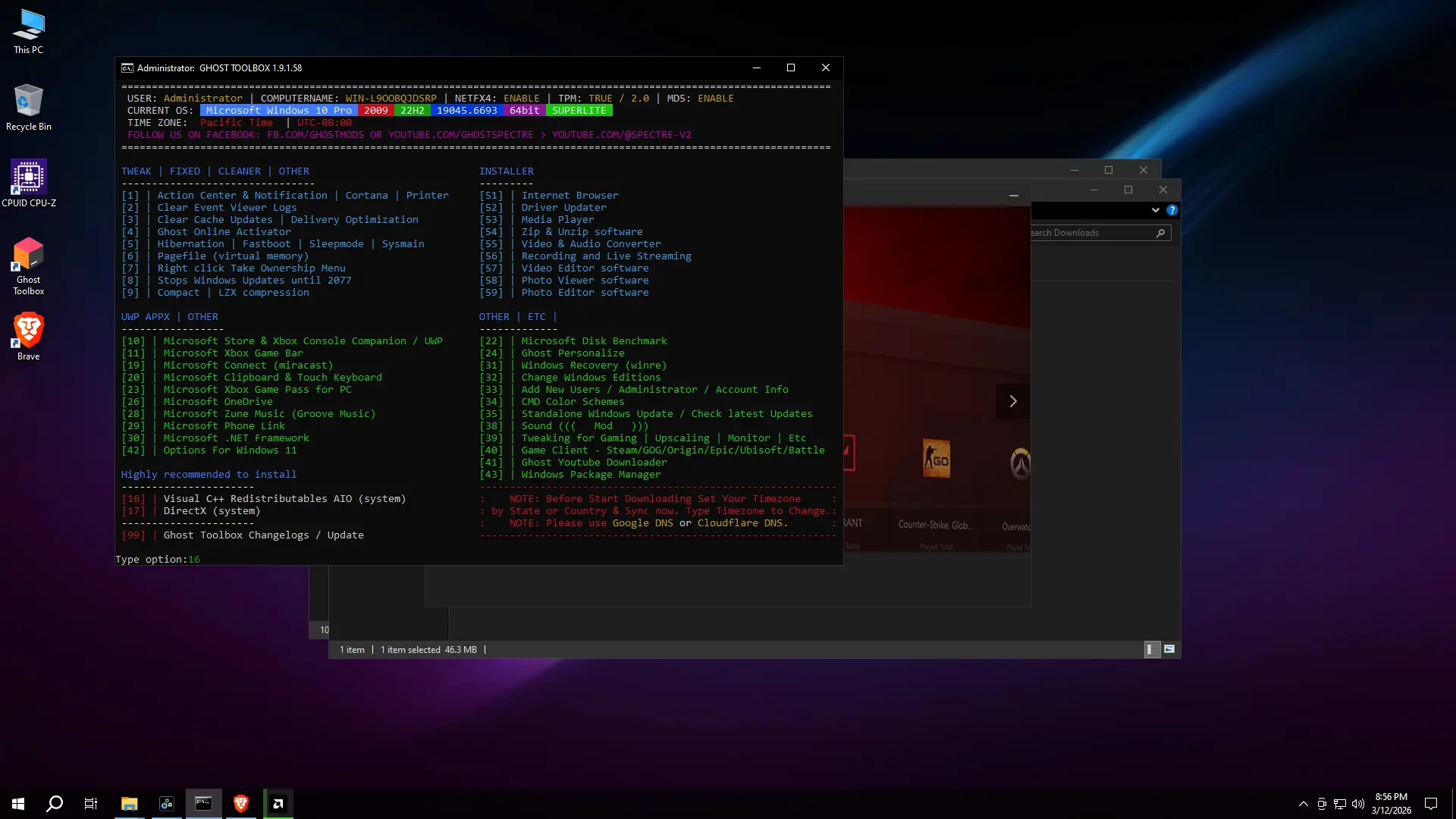The height and width of the screenshot is (819, 1456).
Task: Open Ghost Toolbox desktop shortcut
Action: pyautogui.click(x=29, y=267)
